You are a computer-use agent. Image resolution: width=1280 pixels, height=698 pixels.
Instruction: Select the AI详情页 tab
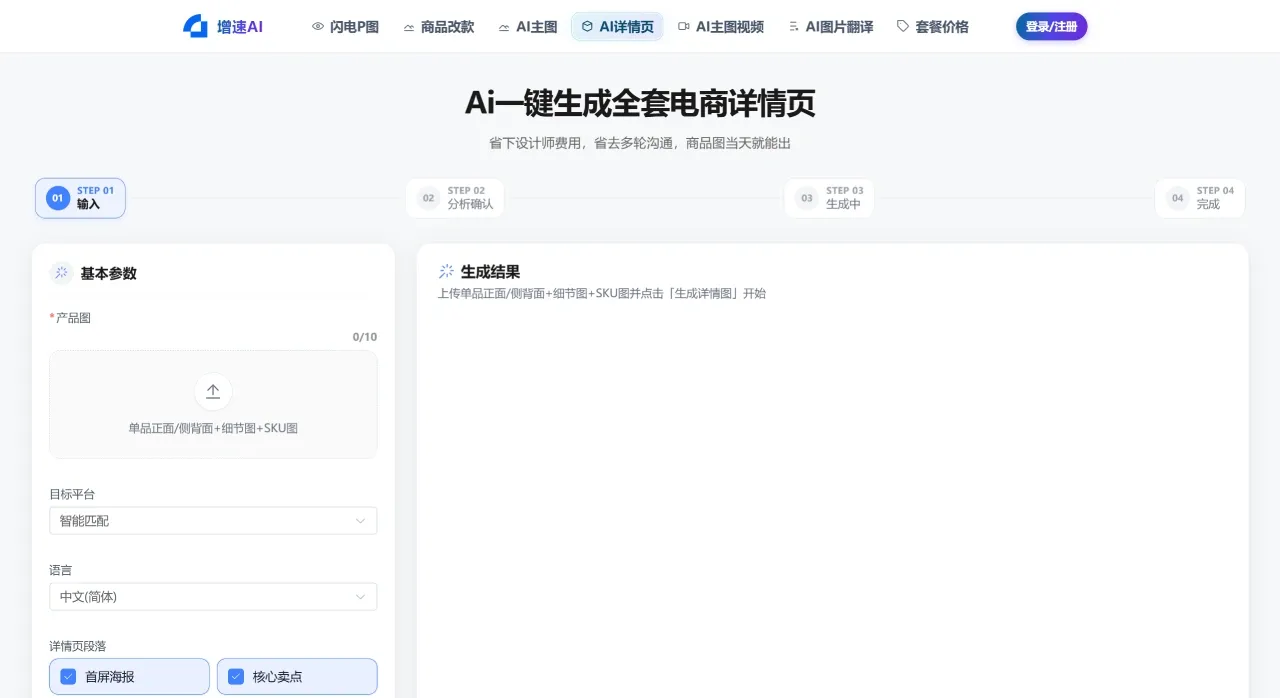pyautogui.click(x=617, y=27)
